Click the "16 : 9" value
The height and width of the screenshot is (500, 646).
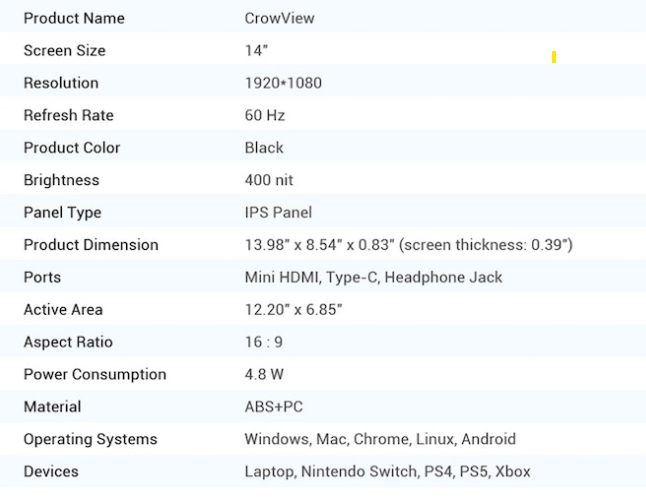click(264, 342)
